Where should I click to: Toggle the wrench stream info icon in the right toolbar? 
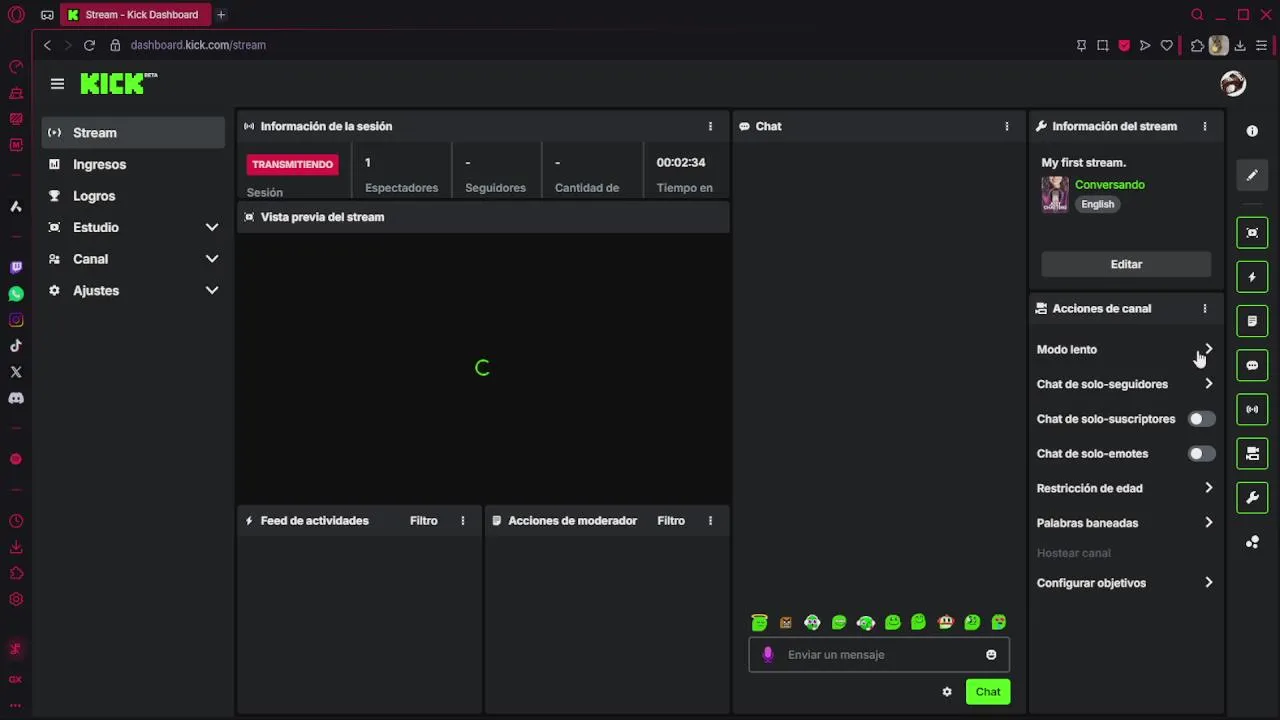tap(1252, 497)
